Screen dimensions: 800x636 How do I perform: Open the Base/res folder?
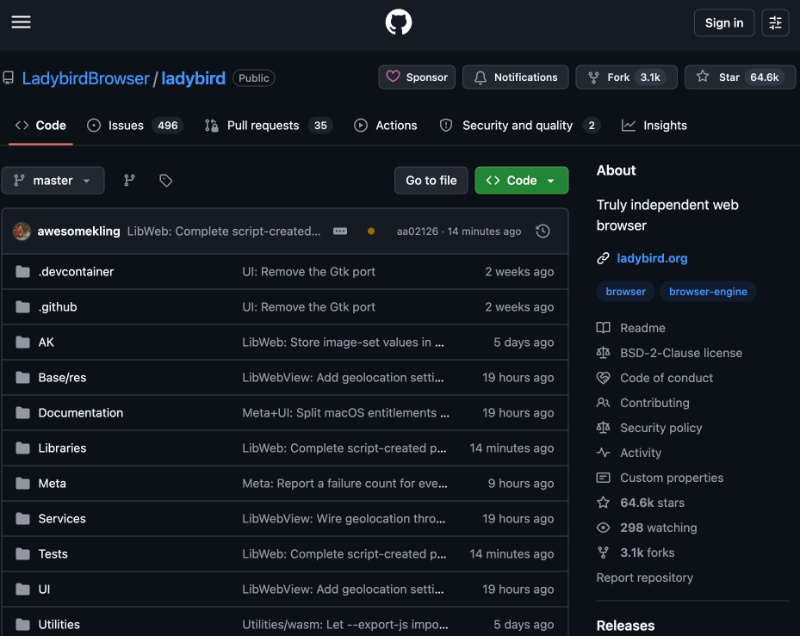tap(62, 377)
